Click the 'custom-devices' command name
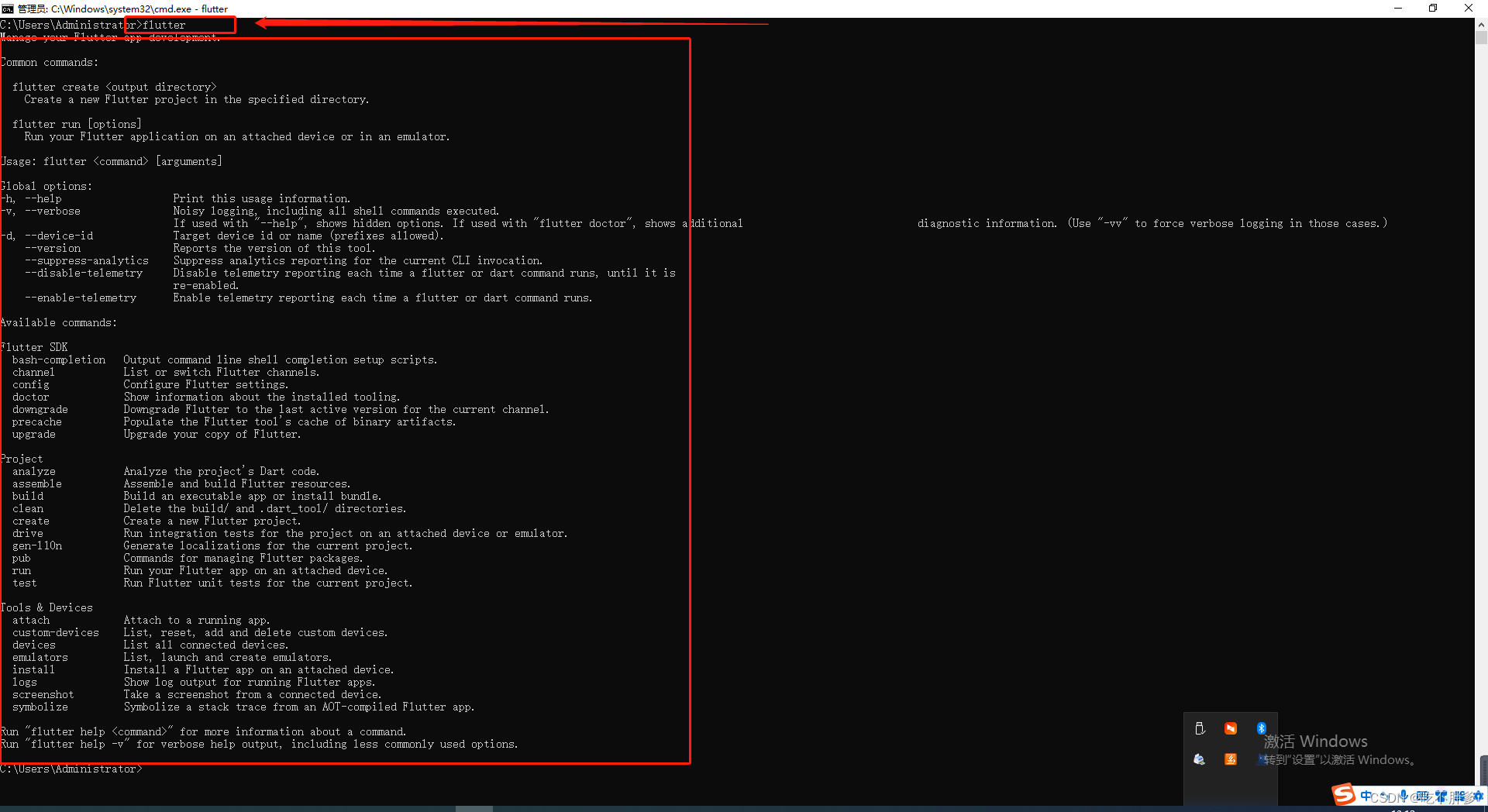 click(x=56, y=632)
